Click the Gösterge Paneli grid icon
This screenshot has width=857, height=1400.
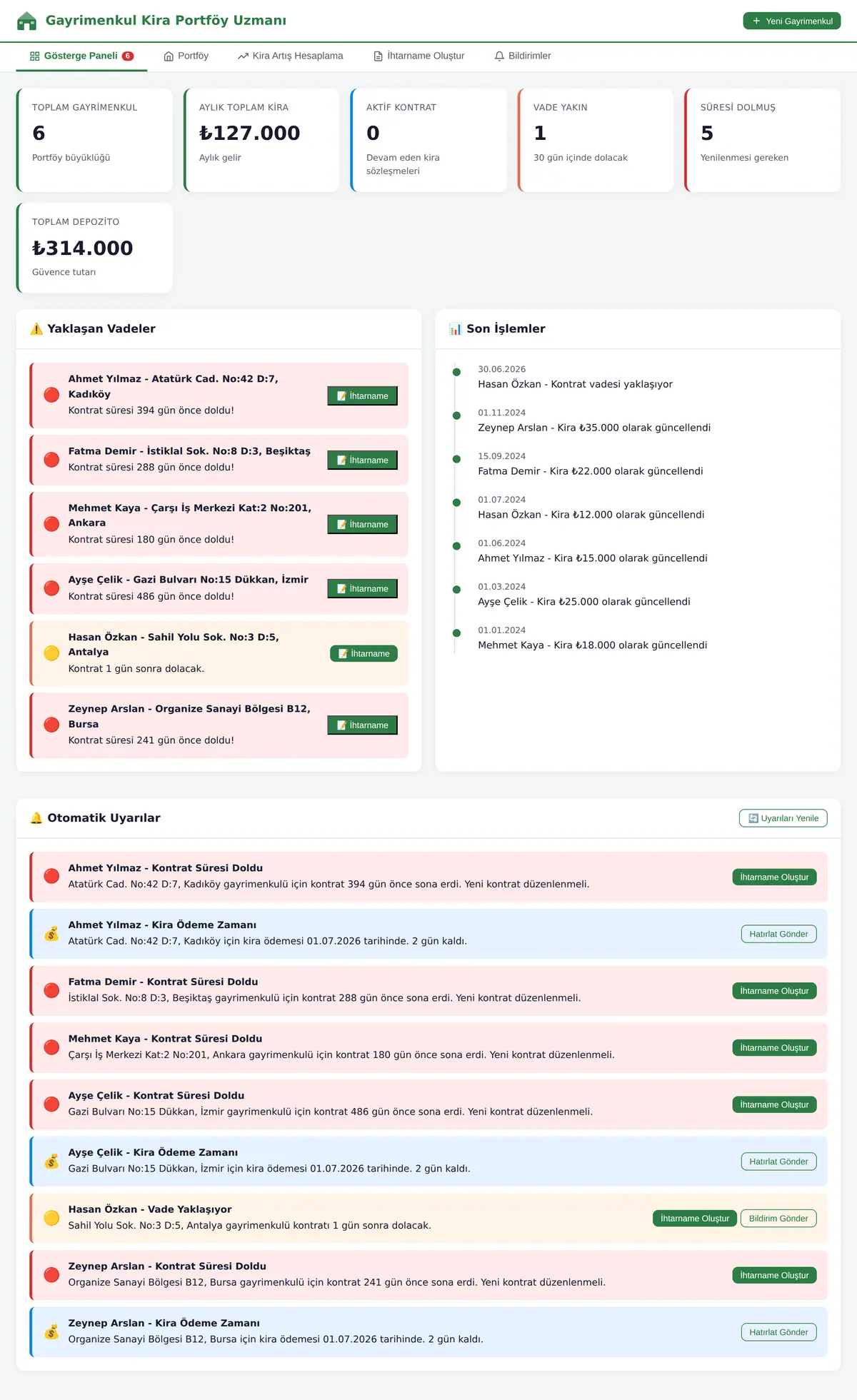34,56
